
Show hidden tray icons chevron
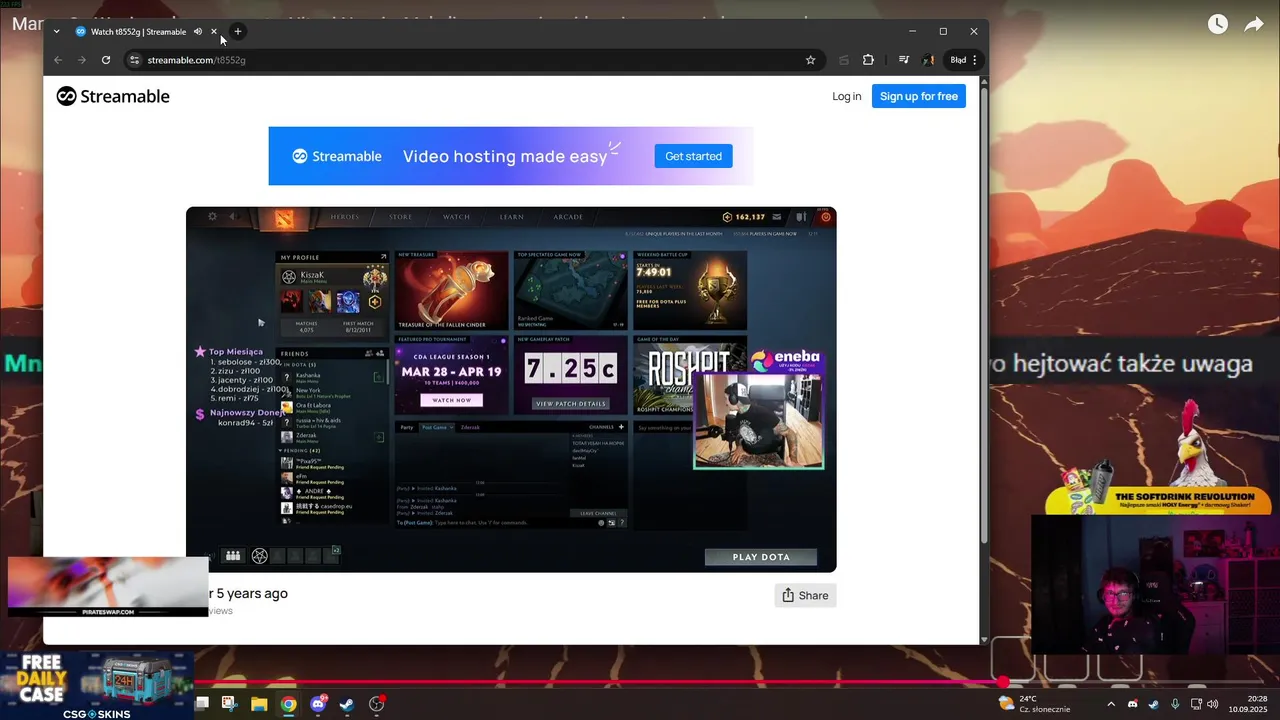coord(1111,704)
